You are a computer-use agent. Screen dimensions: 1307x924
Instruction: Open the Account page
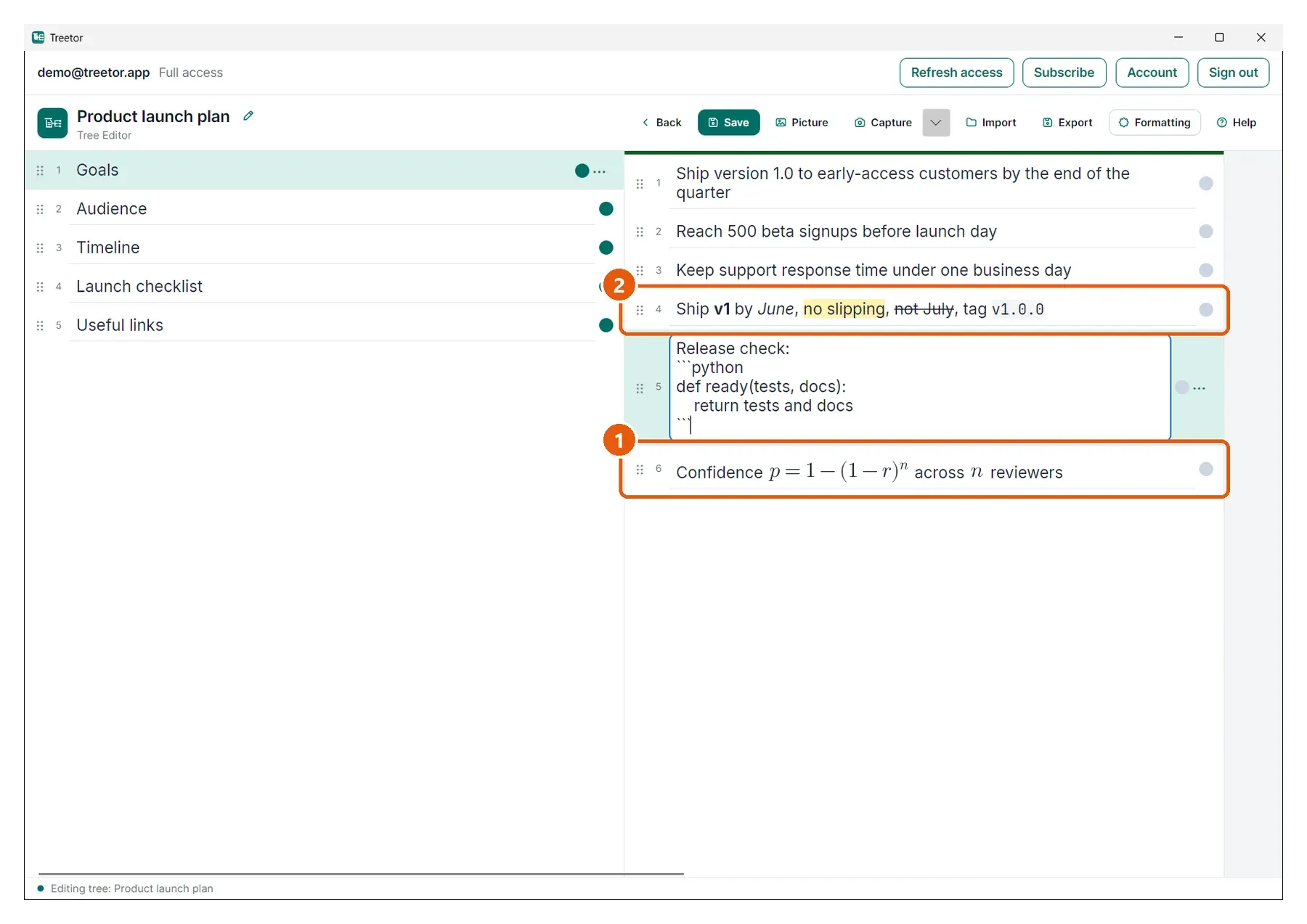tap(1152, 73)
